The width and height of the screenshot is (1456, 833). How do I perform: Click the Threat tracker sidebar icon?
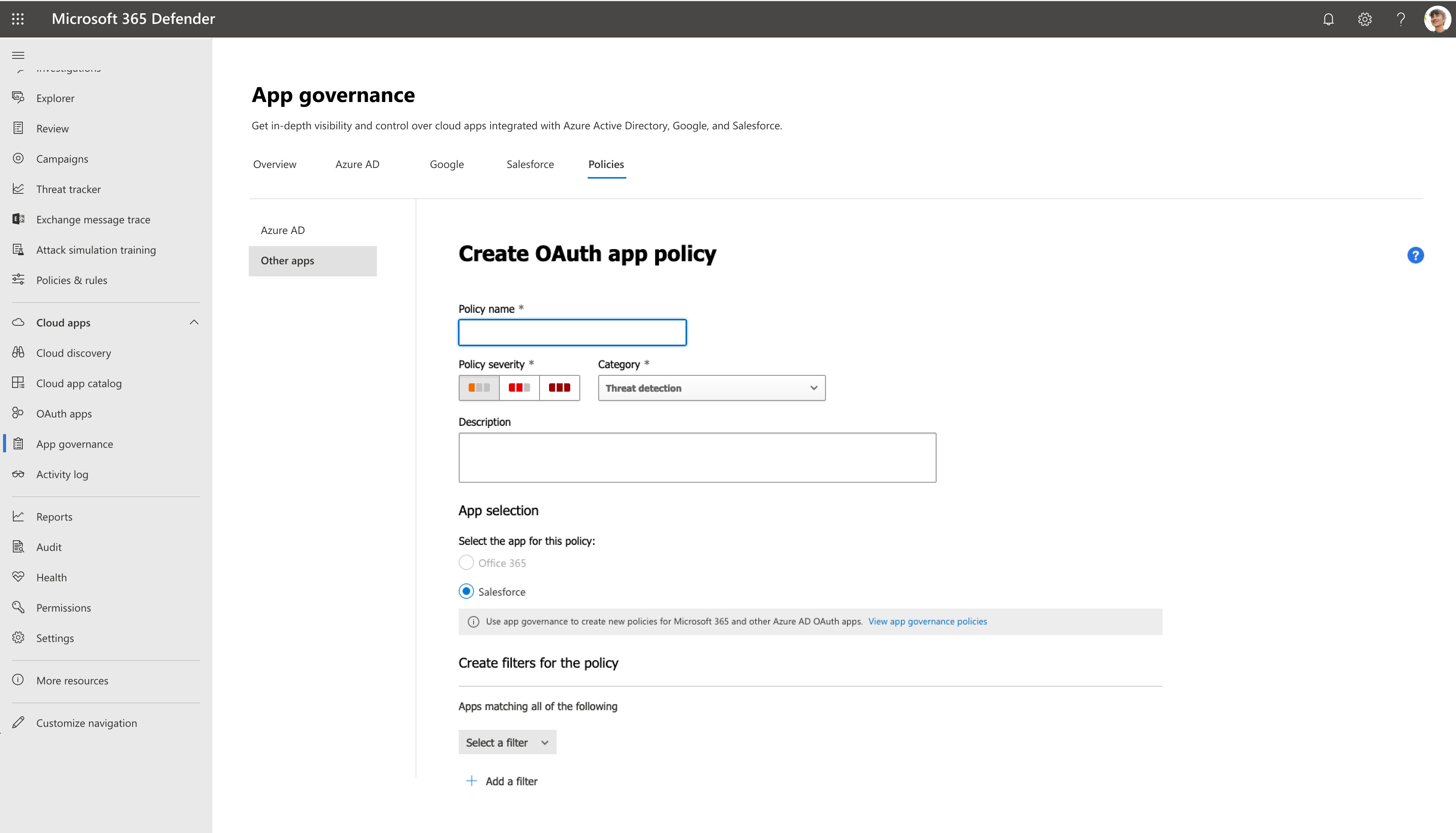(x=18, y=189)
